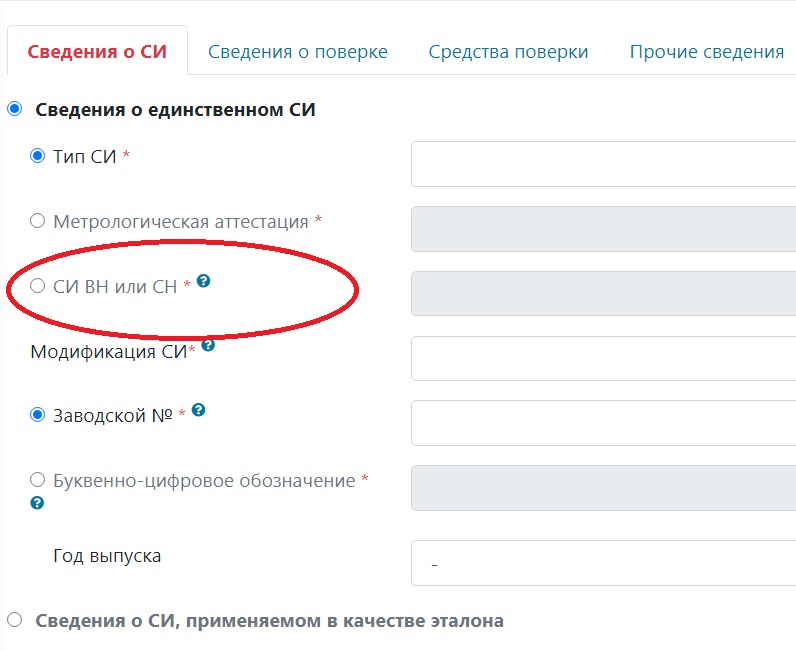Click the Сведения о СИ tab
This screenshot has height=651, width=796.
[x=97, y=52]
